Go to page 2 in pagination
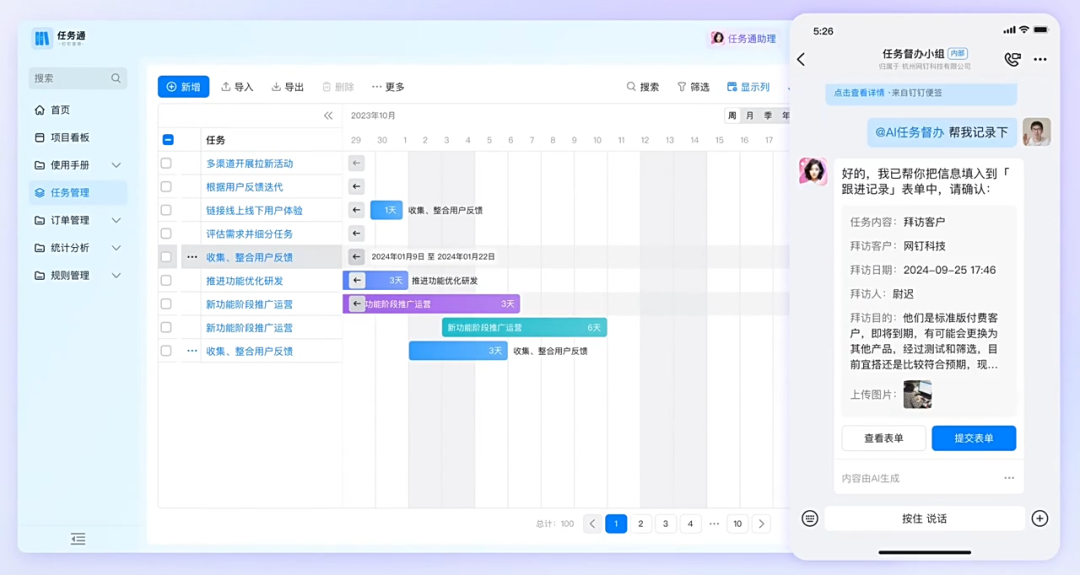The image size is (1080, 575). pyautogui.click(x=641, y=524)
